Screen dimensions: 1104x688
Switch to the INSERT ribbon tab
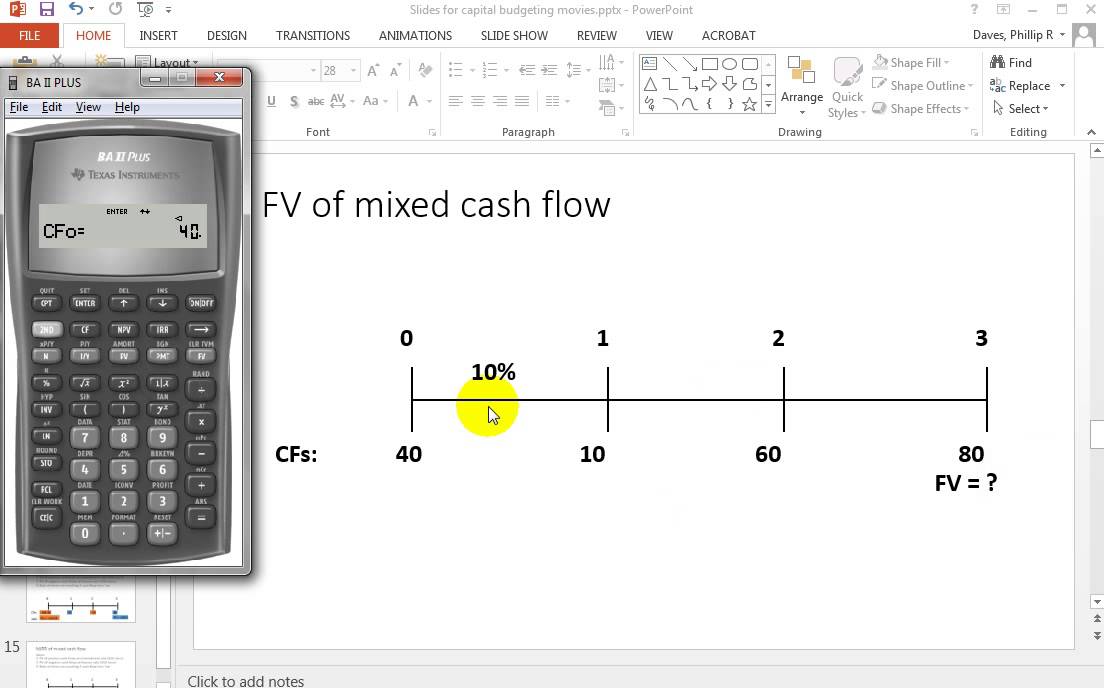tap(158, 35)
